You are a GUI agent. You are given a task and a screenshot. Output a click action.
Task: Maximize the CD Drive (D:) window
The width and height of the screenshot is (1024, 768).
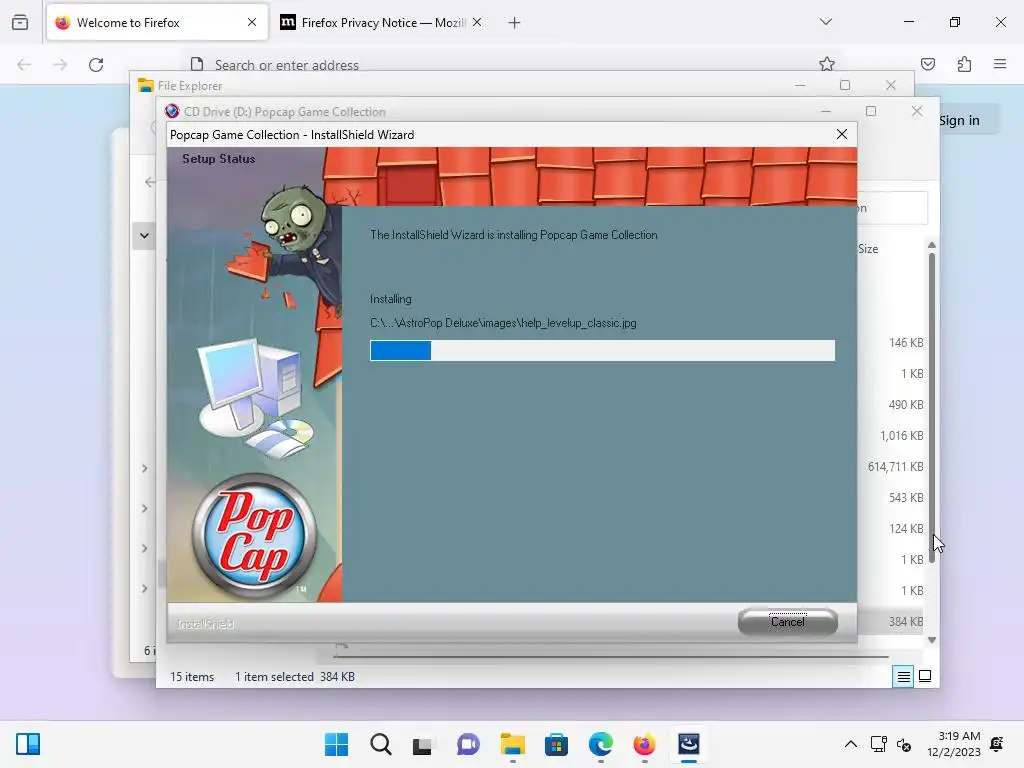click(871, 111)
